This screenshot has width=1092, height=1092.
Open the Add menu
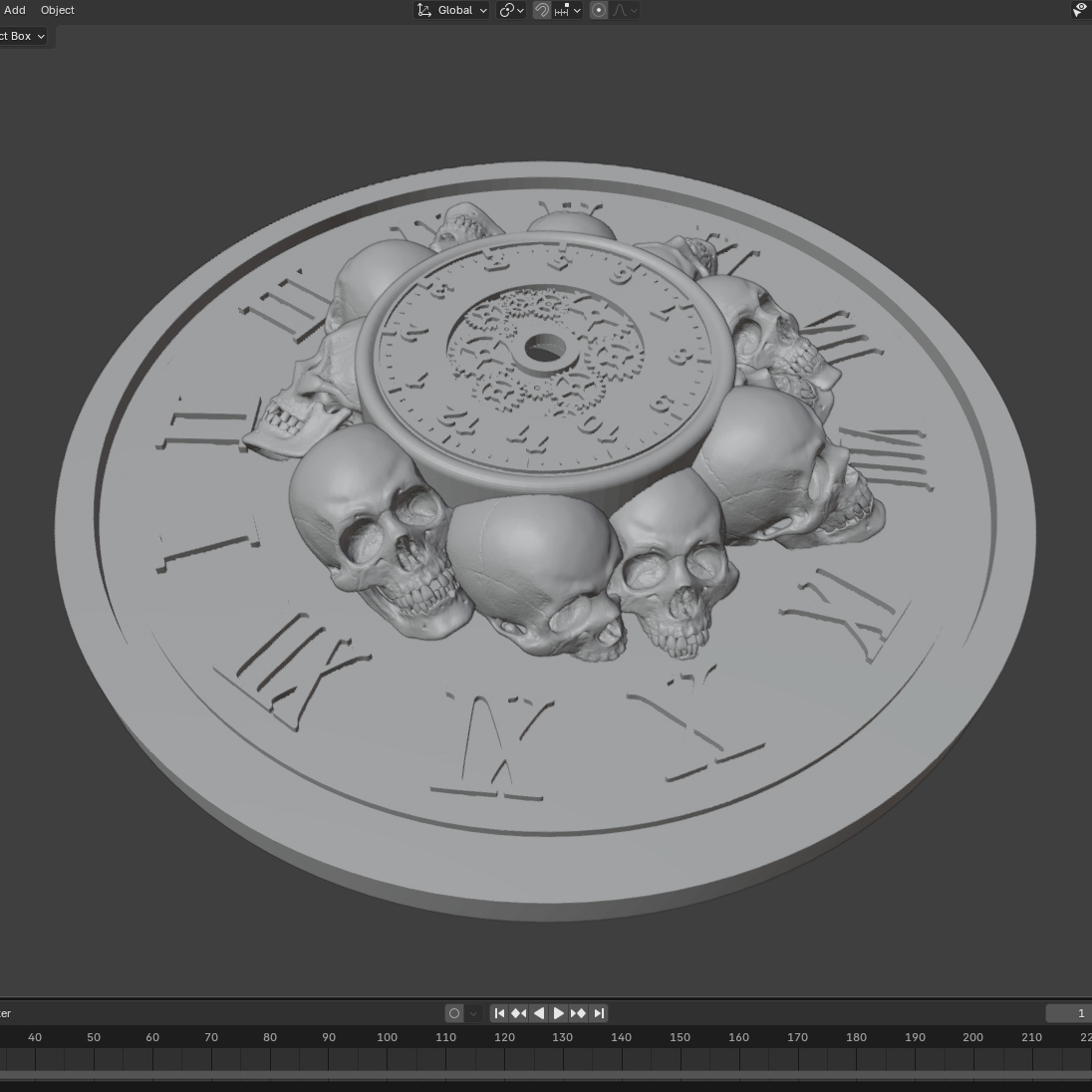[x=15, y=10]
